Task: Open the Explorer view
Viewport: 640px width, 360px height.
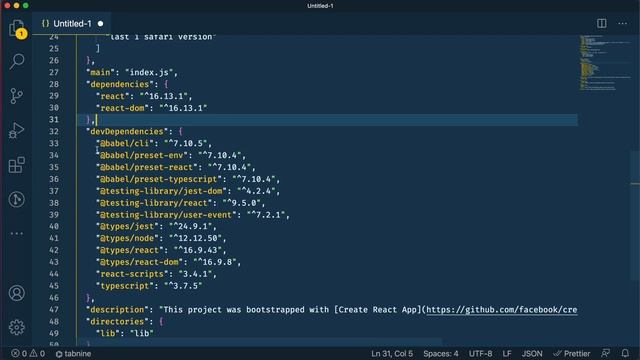Action: tap(16, 28)
